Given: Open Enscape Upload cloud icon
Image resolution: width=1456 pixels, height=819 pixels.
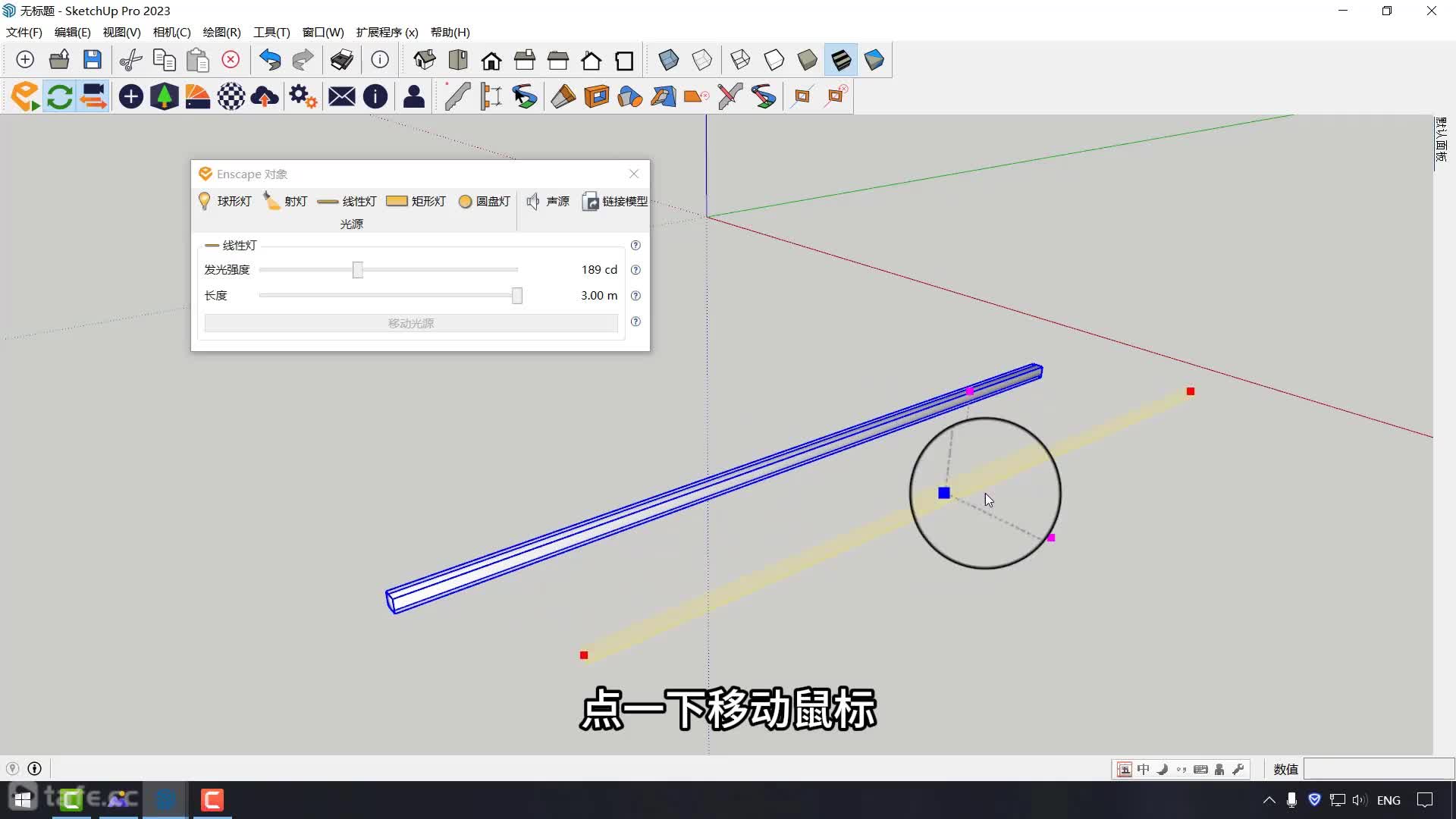Looking at the screenshot, I should pos(264,97).
